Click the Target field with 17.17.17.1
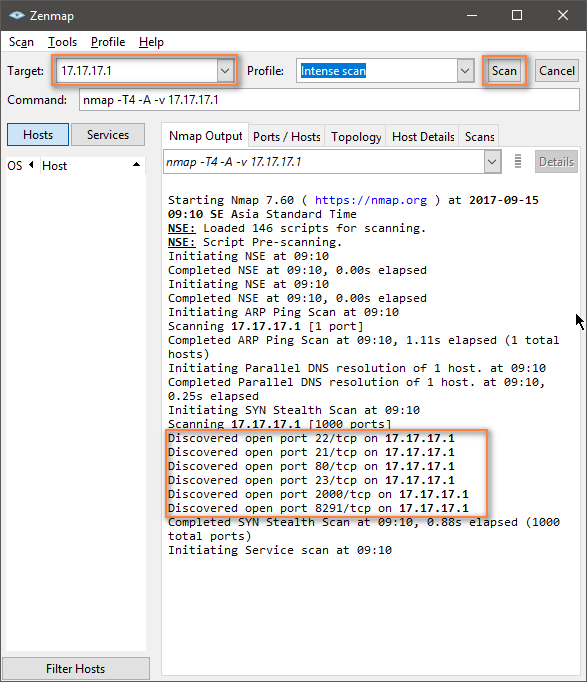Screen dimensions: 587x682 (137, 70)
